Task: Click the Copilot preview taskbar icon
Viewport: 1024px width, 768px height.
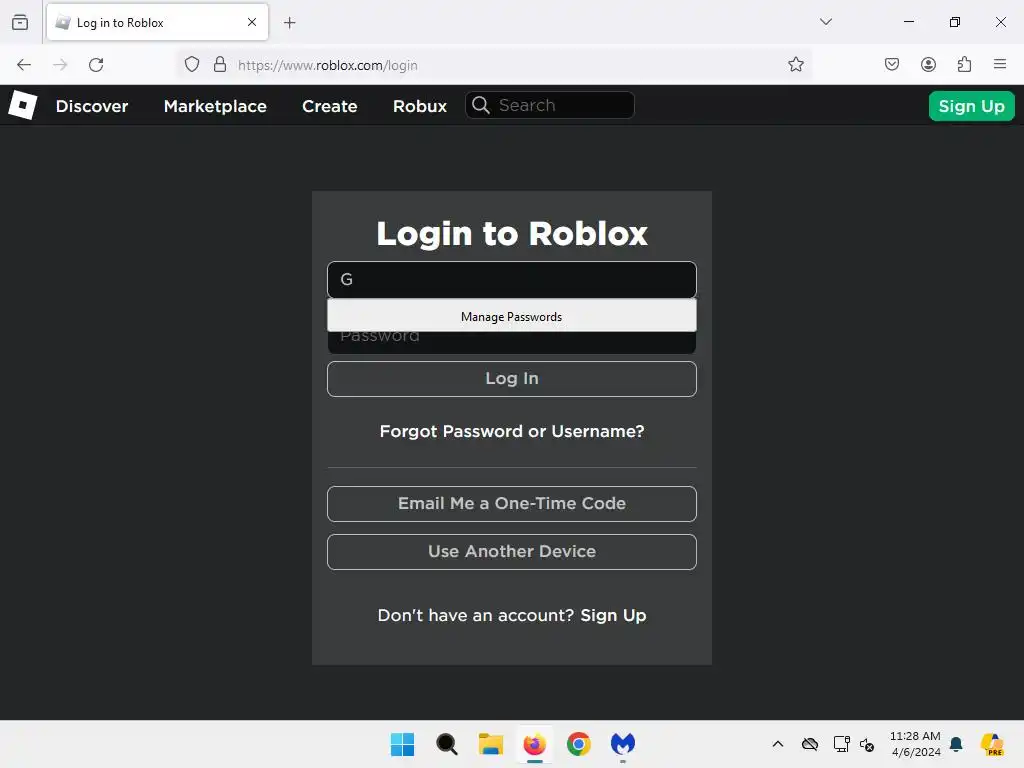Action: coord(993,744)
